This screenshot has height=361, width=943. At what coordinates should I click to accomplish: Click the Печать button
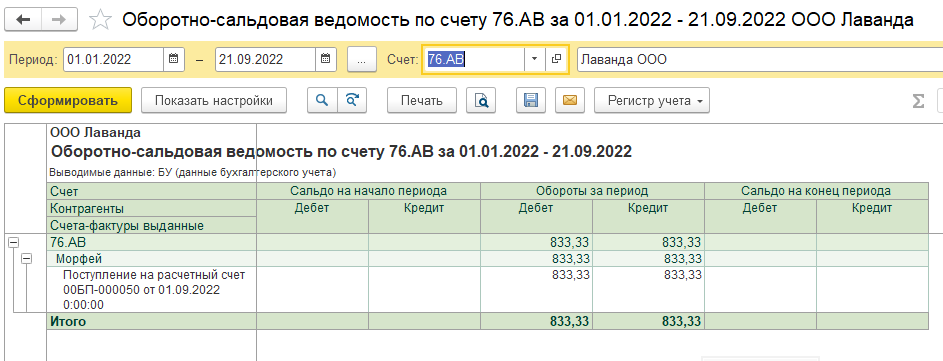pos(422,100)
